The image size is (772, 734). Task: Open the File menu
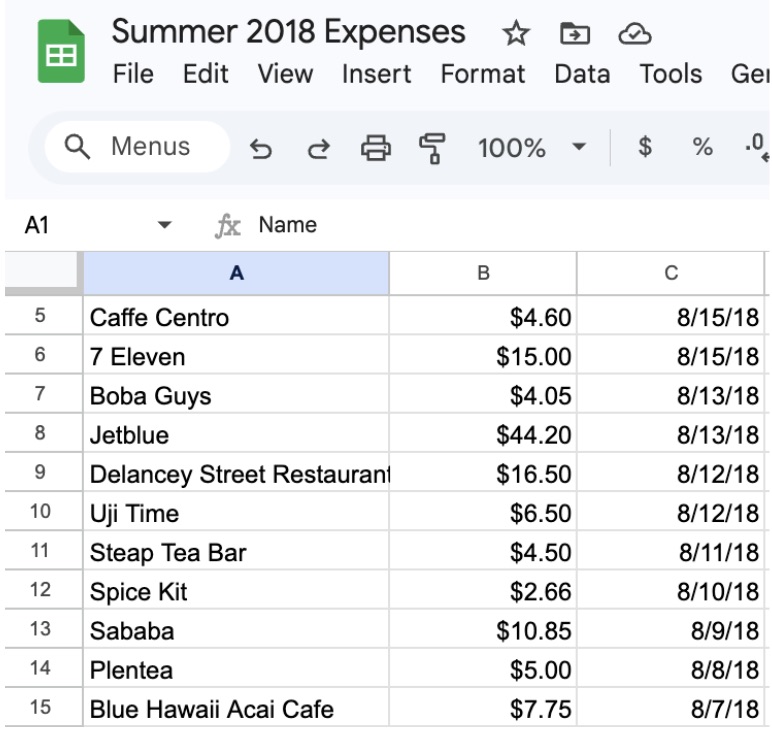(133, 74)
